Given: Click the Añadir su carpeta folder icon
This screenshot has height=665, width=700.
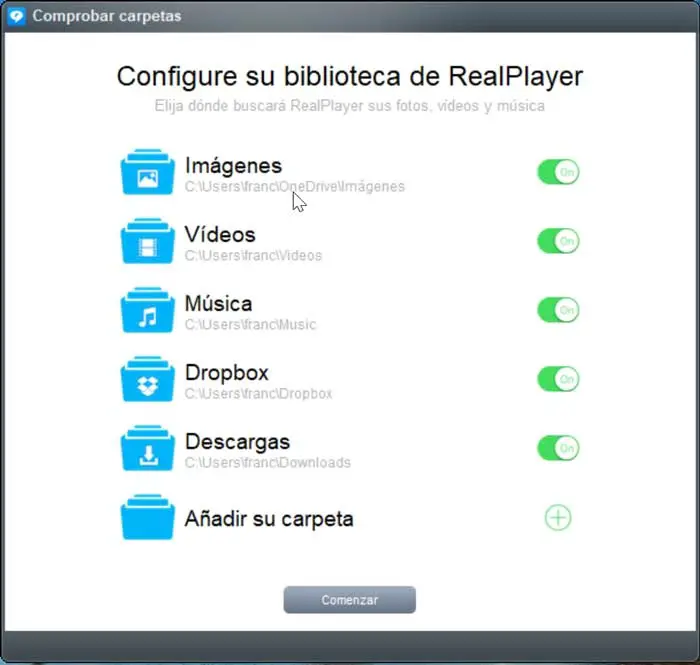Looking at the screenshot, I should pyautogui.click(x=147, y=517).
